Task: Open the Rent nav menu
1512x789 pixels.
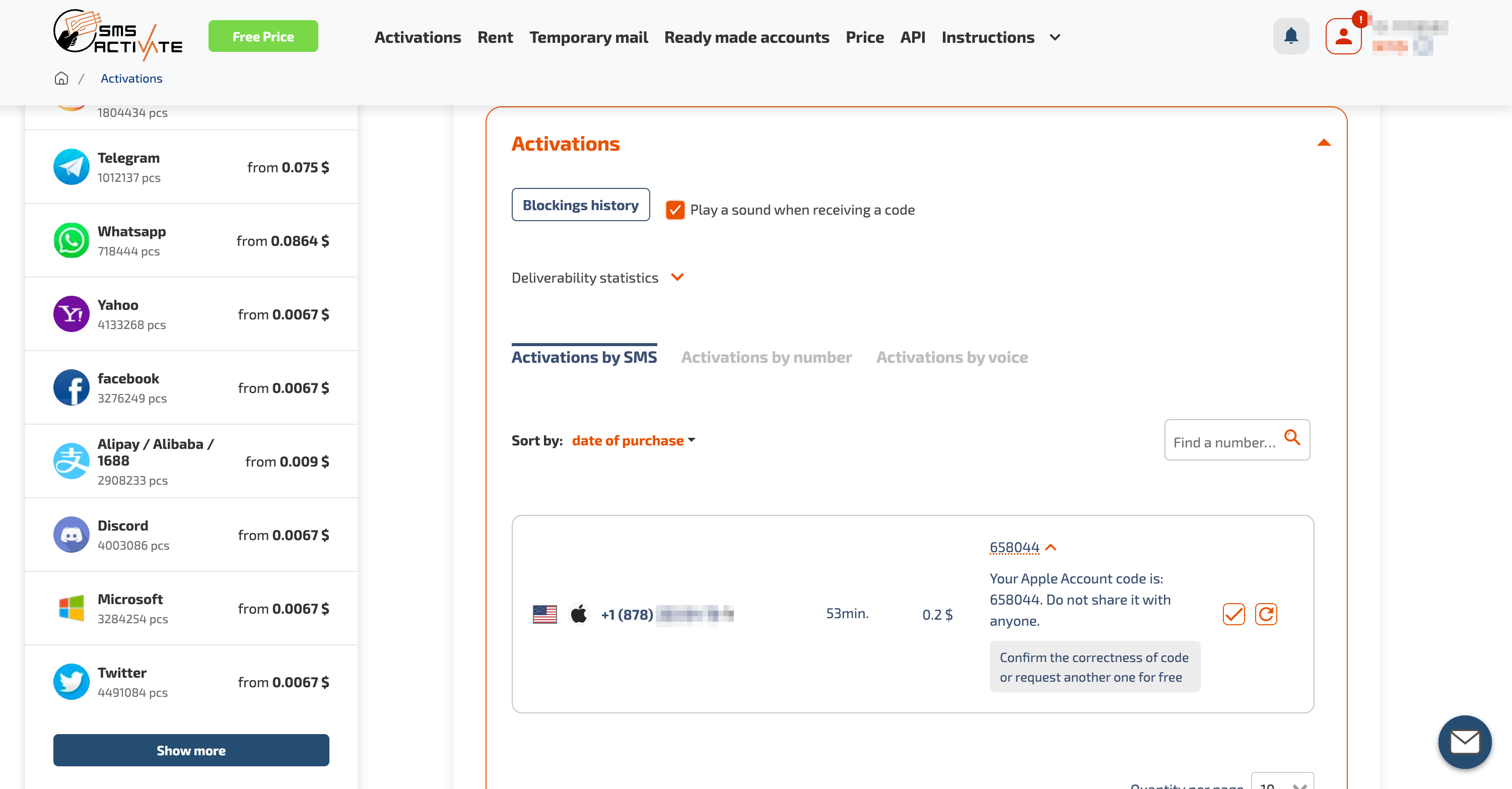Action: (x=495, y=38)
